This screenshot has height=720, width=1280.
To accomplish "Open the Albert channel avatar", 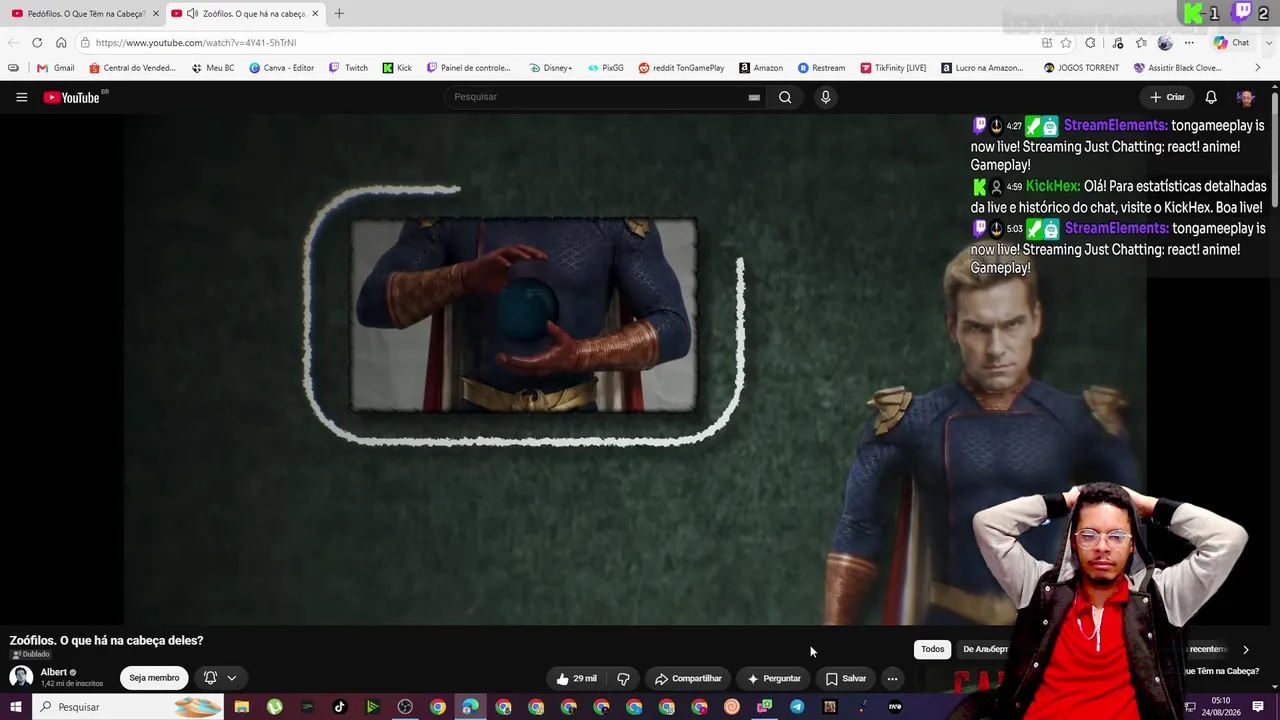I will pyautogui.click(x=20, y=677).
